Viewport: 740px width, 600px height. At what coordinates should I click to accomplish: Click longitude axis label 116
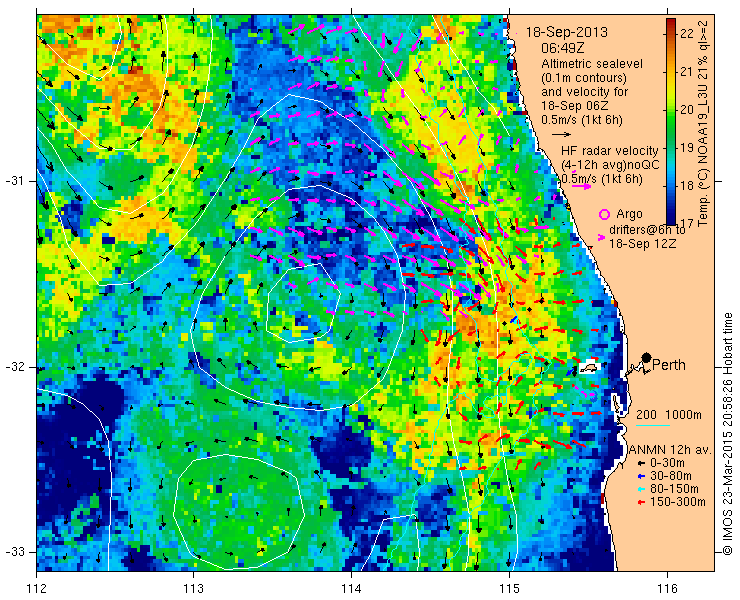click(x=667, y=589)
